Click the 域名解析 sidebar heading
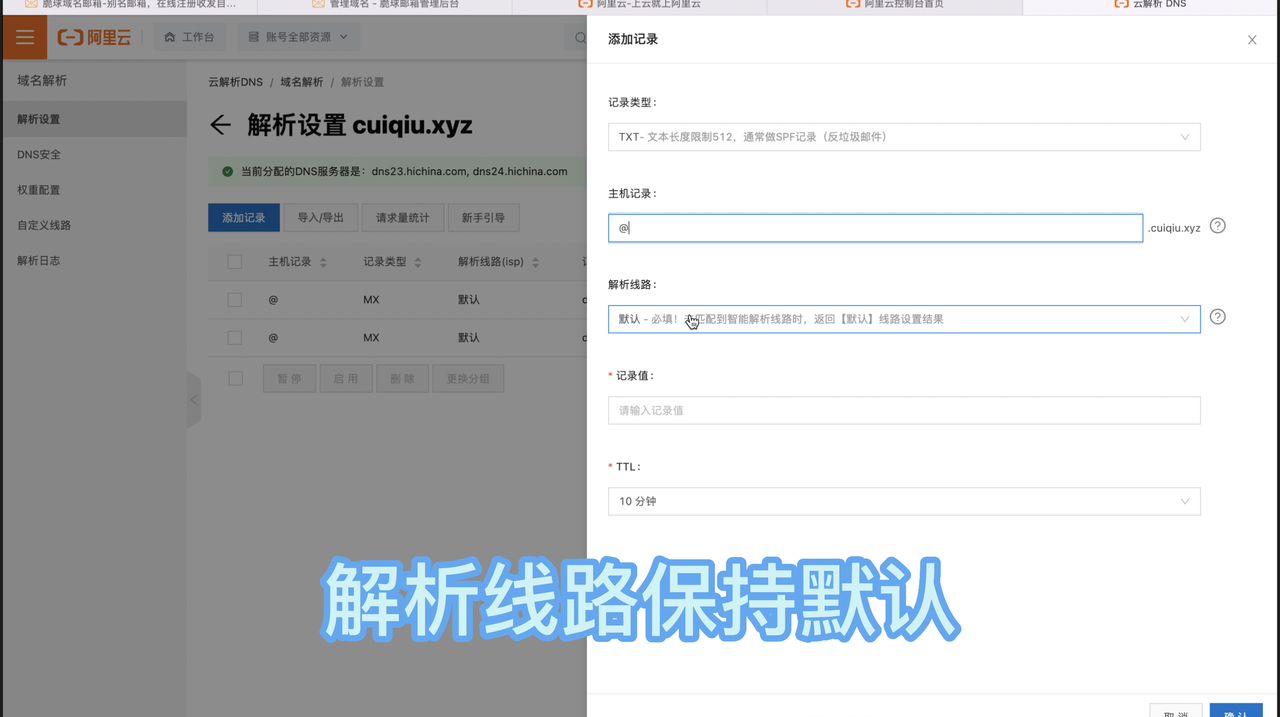Image resolution: width=1280 pixels, height=717 pixels. click(42, 81)
